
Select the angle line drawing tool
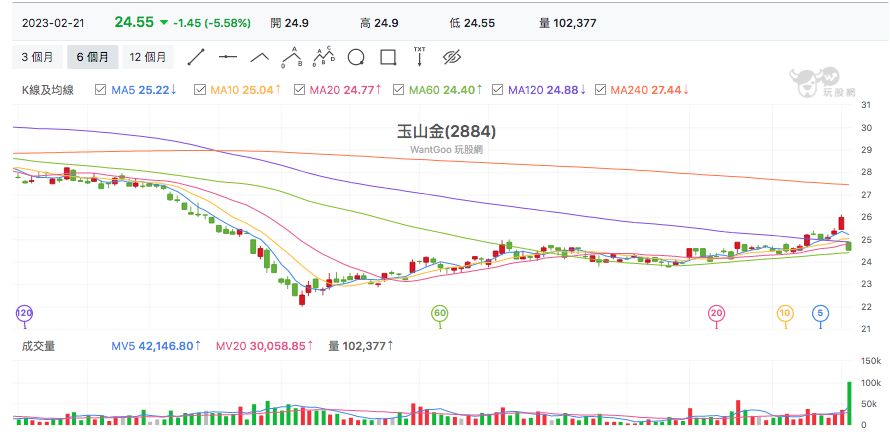coord(260,57)
